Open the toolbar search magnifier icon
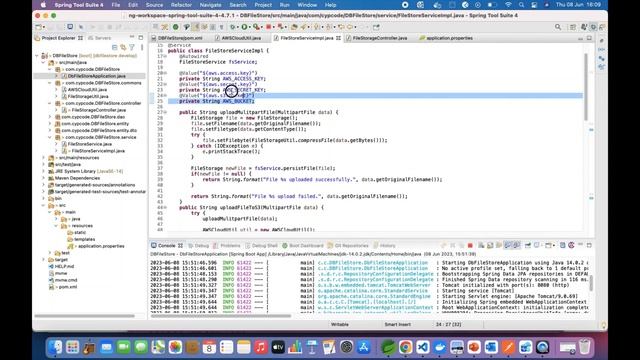Viewport: 640px width, 360px height. [558, 27]
